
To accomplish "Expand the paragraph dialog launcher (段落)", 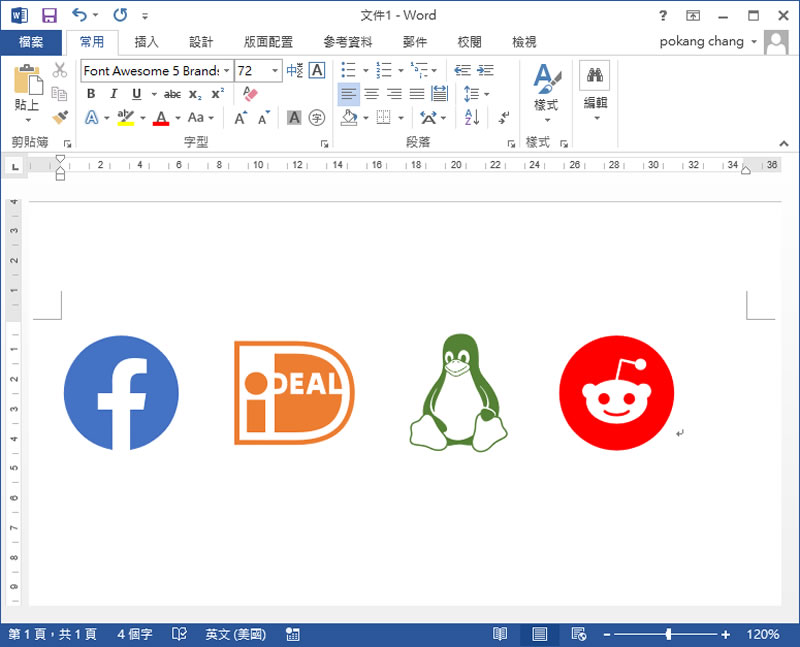I will pos(511,144).
